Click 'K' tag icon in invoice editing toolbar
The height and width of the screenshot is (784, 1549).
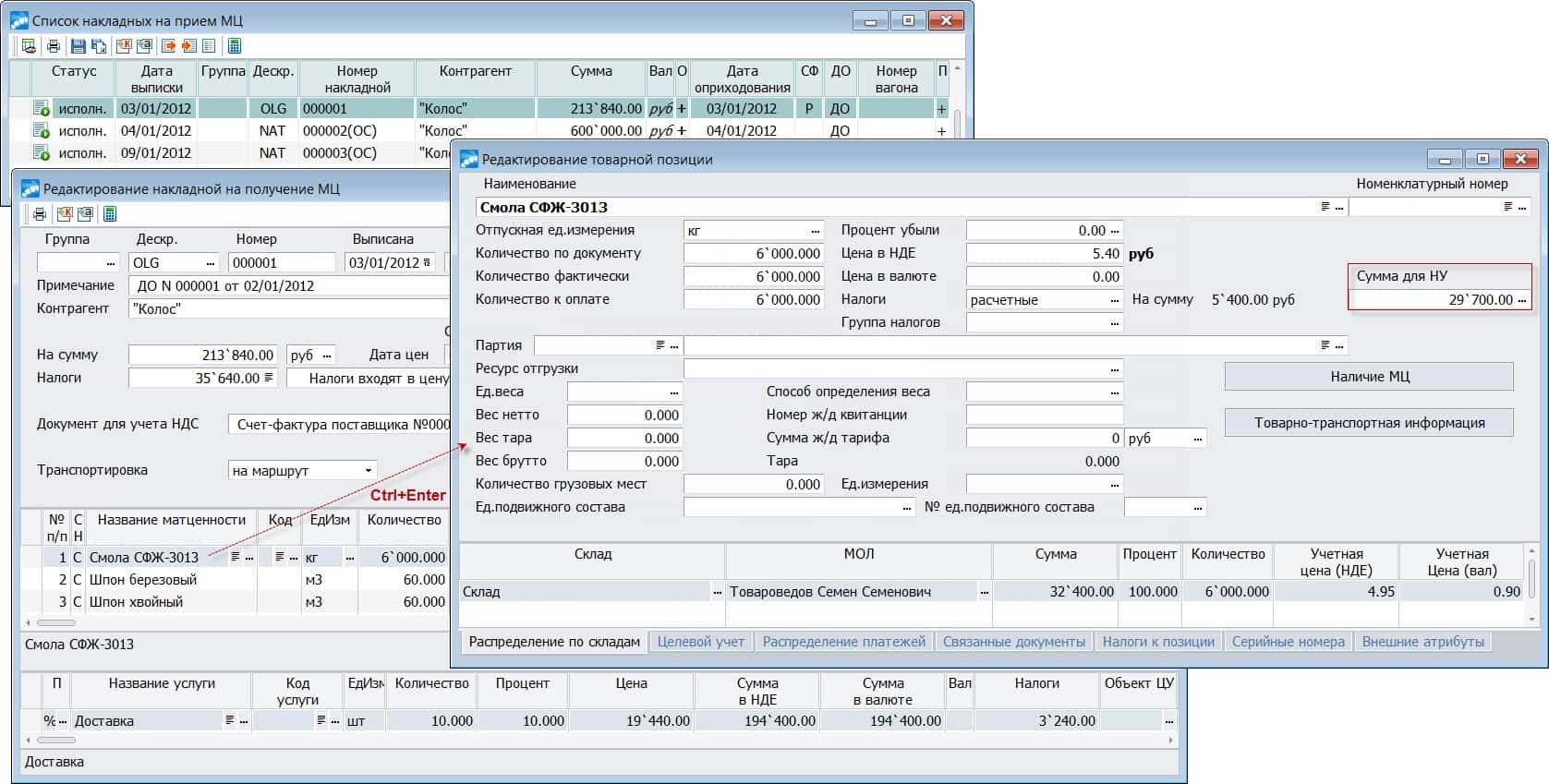(65, 214)
